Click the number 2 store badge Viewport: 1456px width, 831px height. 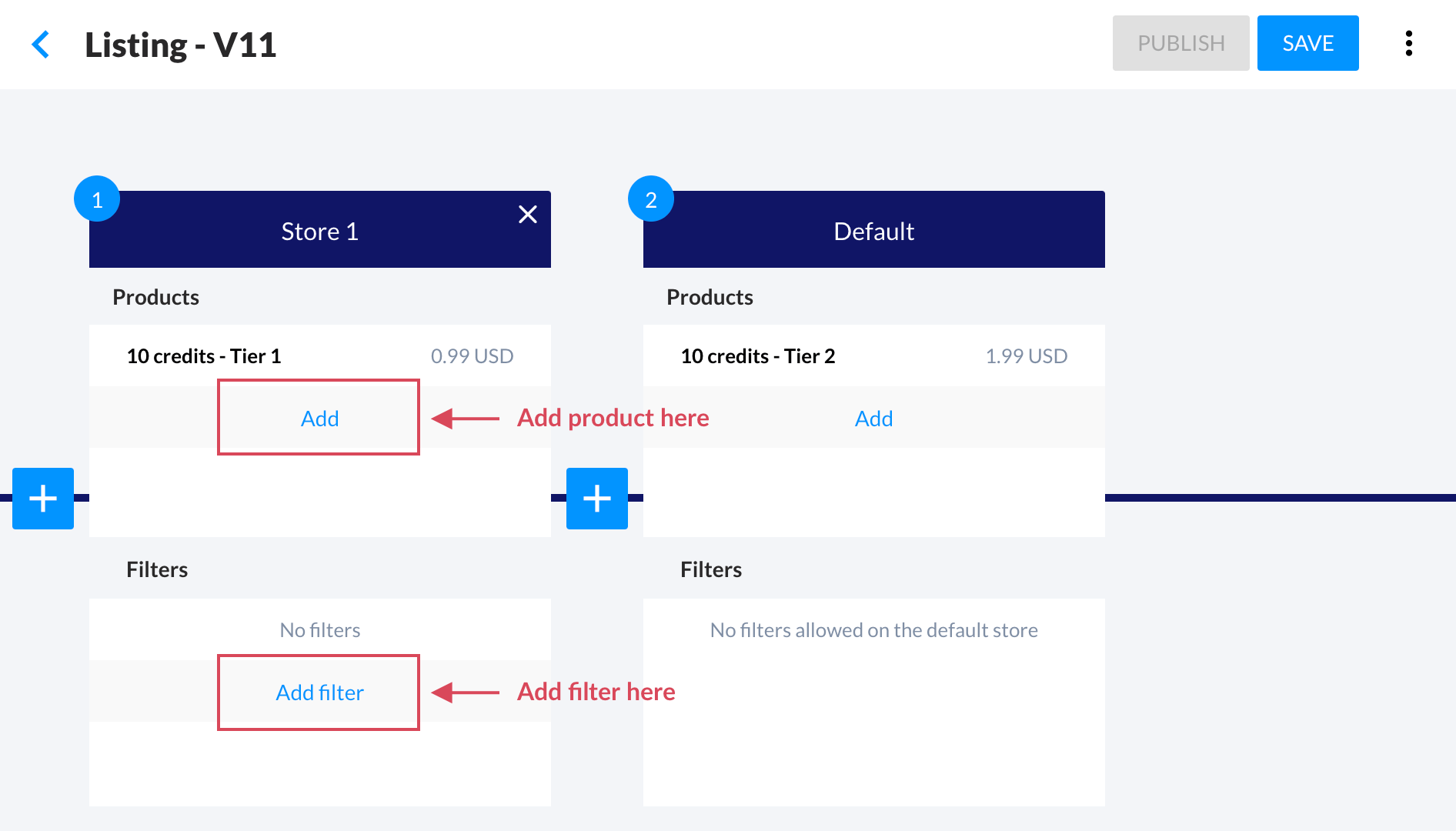(651, 199)
